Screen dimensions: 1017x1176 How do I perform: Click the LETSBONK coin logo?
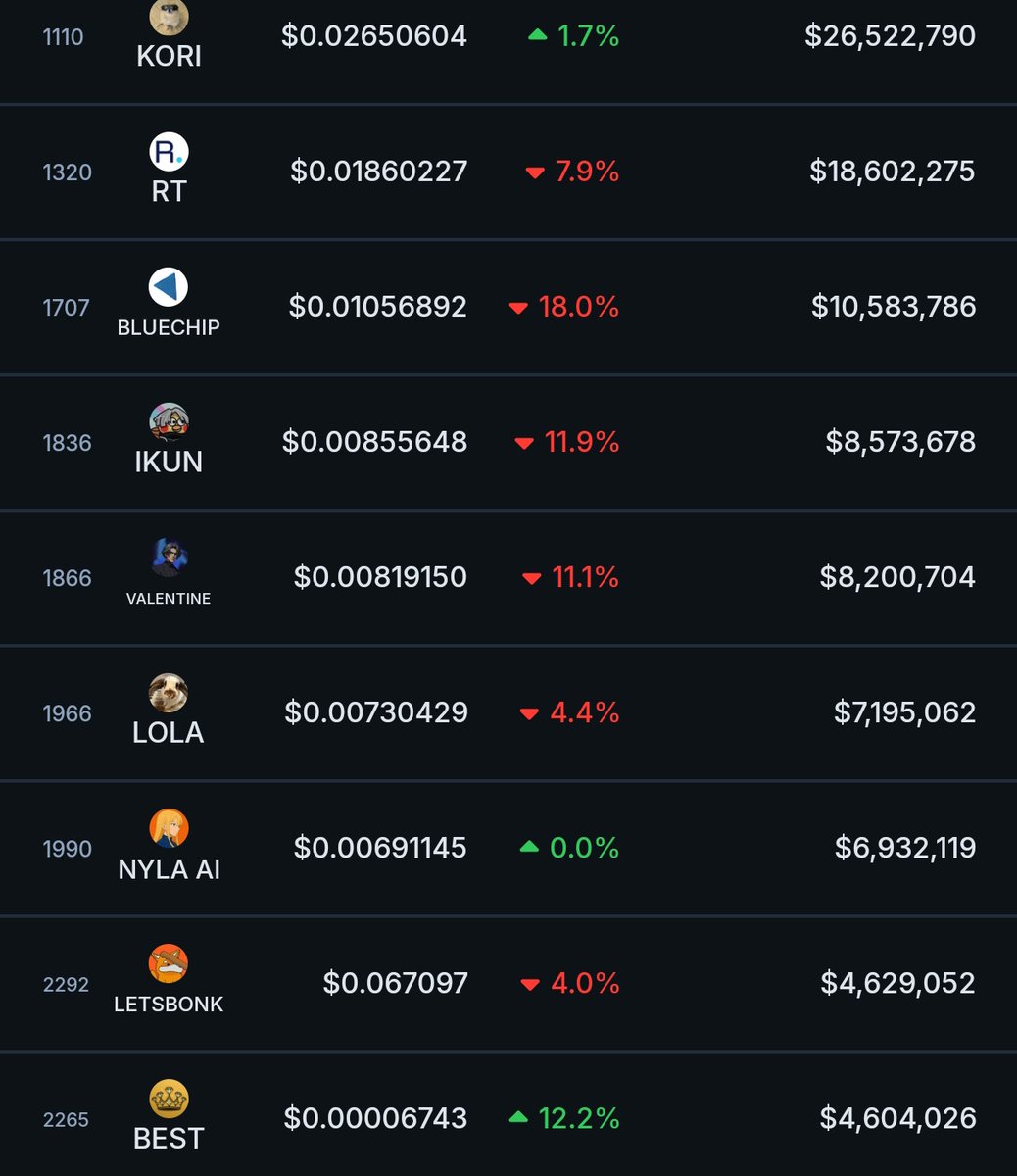click(169, 963)
